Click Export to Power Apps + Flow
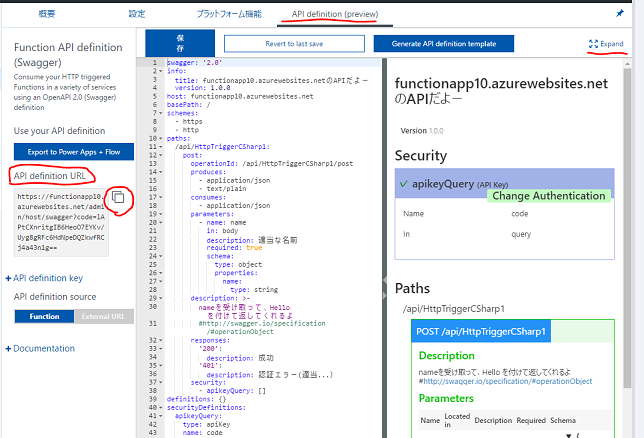This screenshot has height=438, width=644. click(x=74, y=152)
